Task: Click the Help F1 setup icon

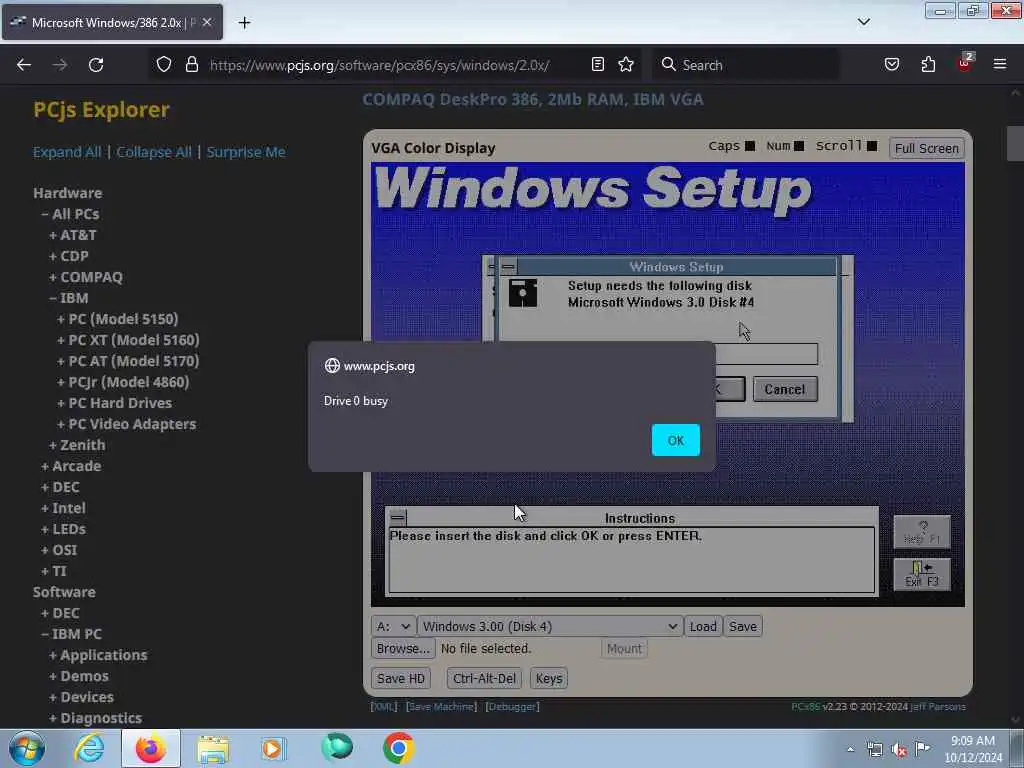Action: [x=921, y=532]
